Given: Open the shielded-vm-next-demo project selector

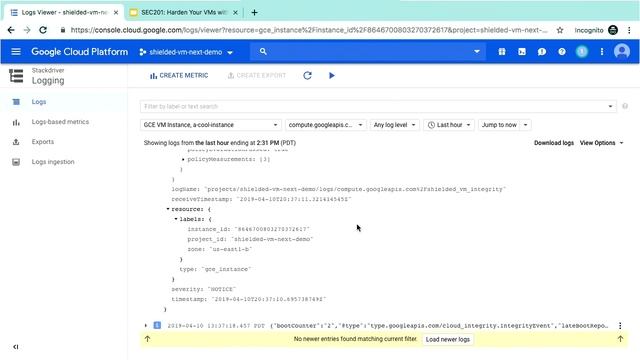Looking at the screenshot, I should pos(186,52).
